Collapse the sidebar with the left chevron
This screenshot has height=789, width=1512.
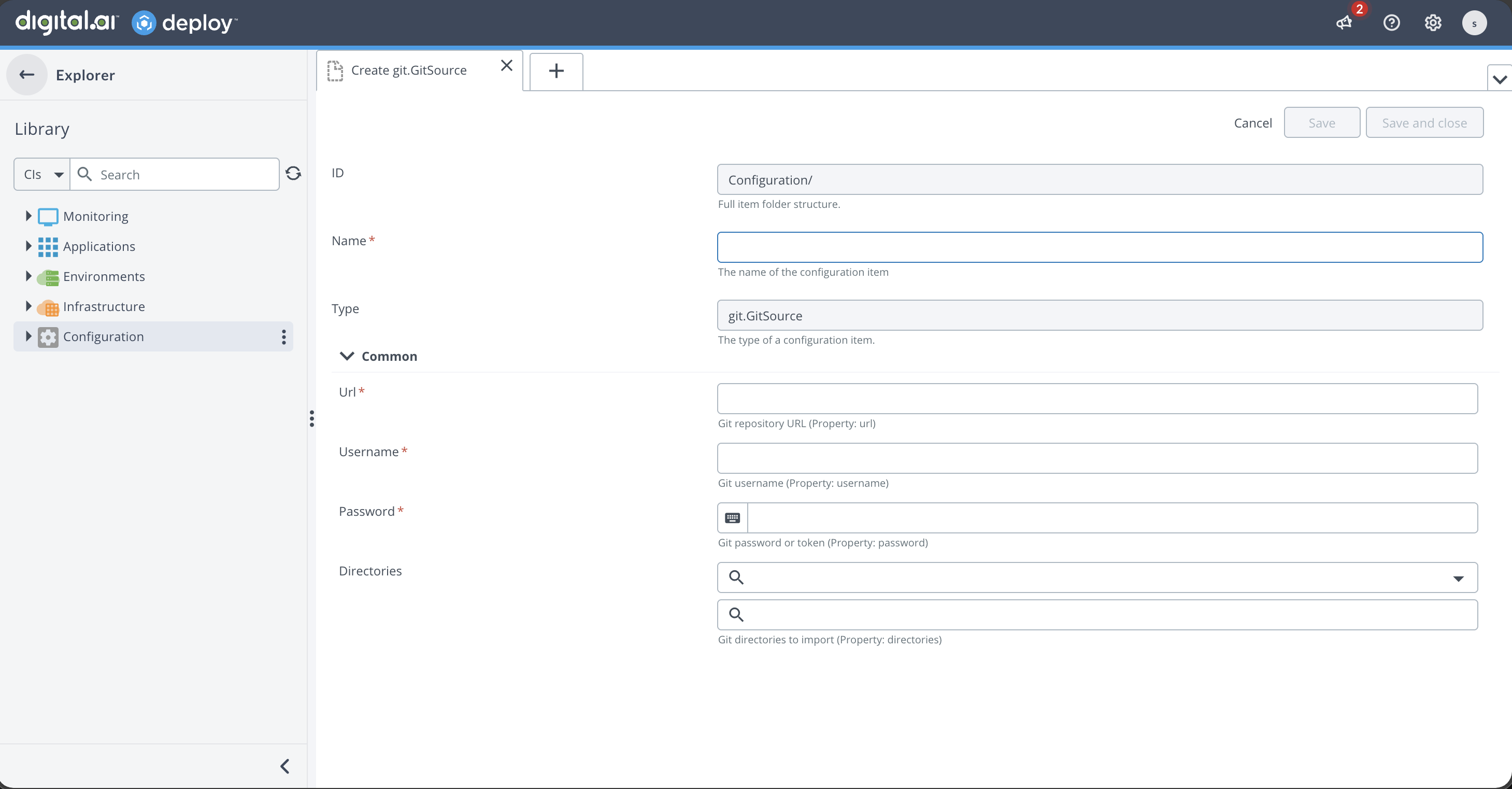[284, 766]
